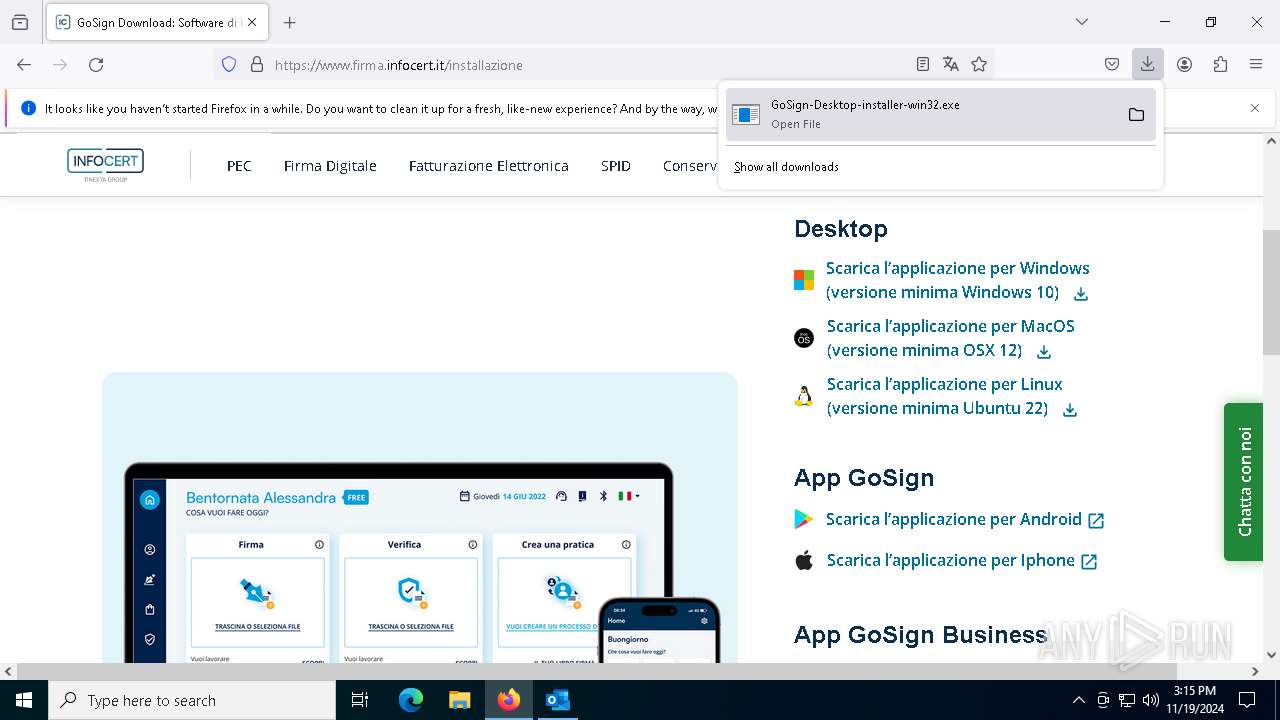Click the taskbar search box

192,700
